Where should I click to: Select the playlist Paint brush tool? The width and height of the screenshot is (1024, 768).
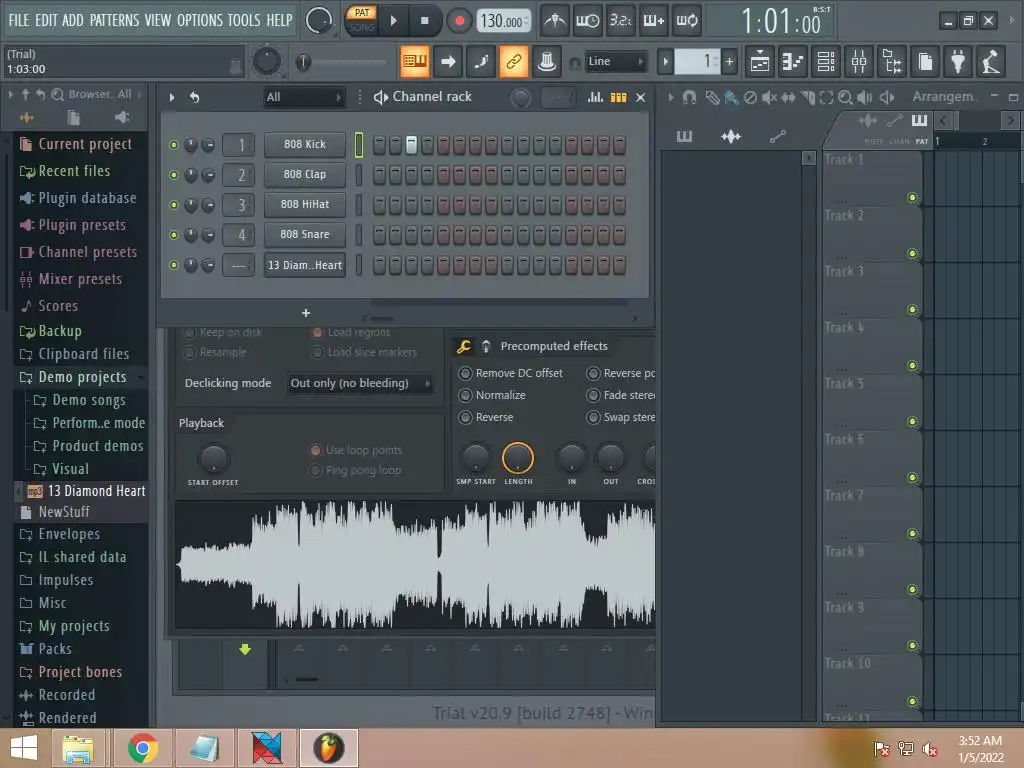coord(731,98)
